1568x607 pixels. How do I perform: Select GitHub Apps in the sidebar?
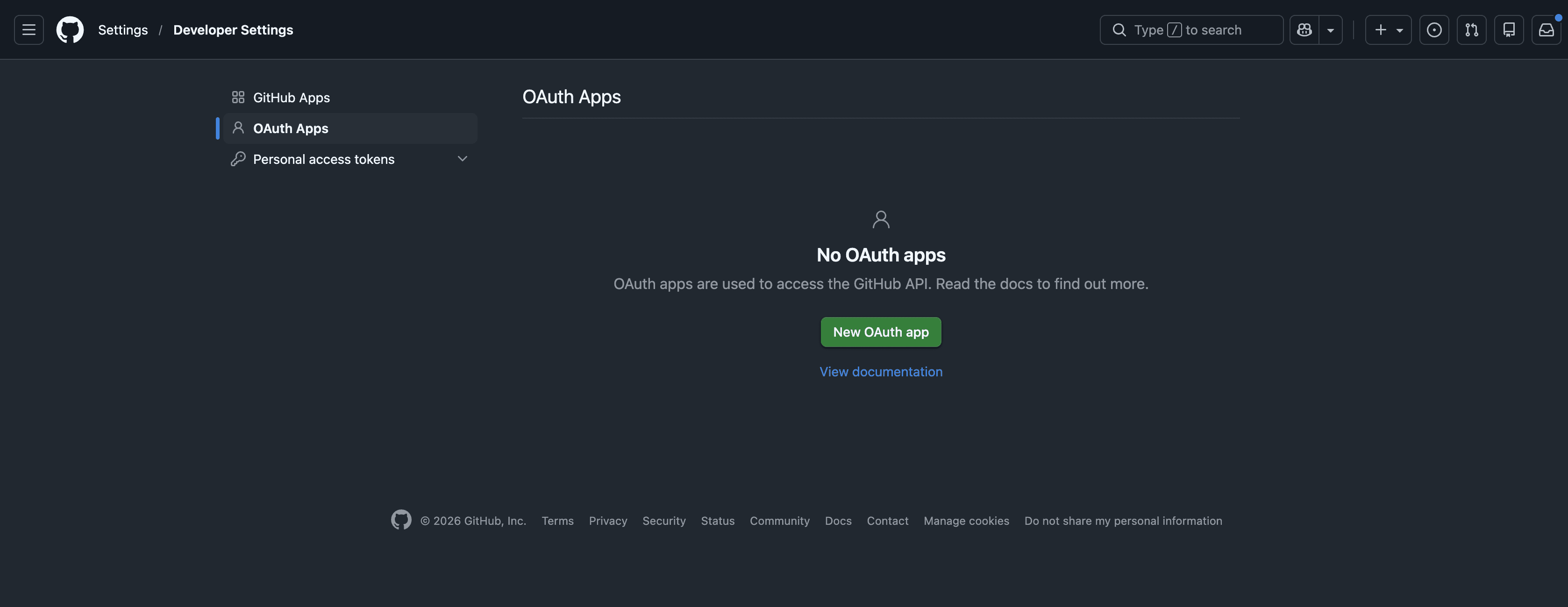[x=291, y=97]
